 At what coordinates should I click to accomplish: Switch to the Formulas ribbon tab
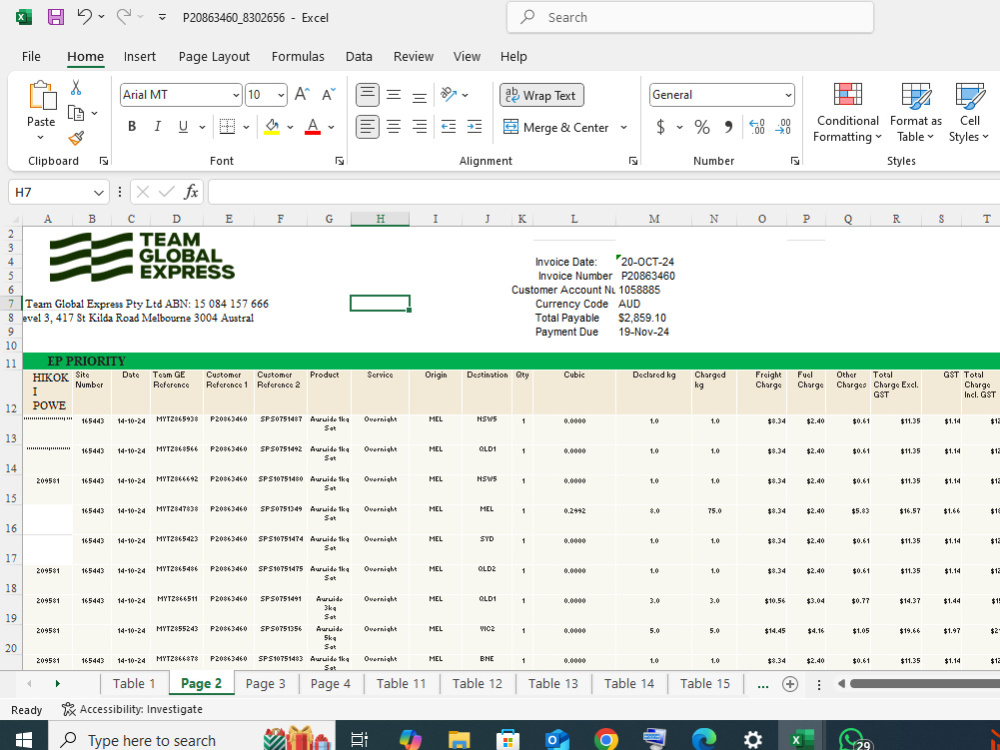pos(298,57)
